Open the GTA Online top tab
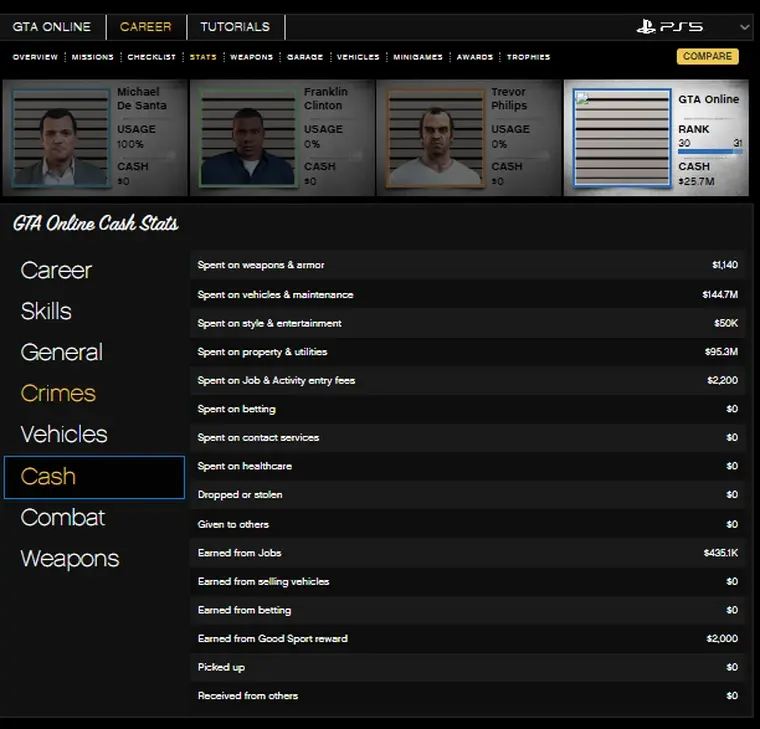760x729 pixels. tap(52, 27)
